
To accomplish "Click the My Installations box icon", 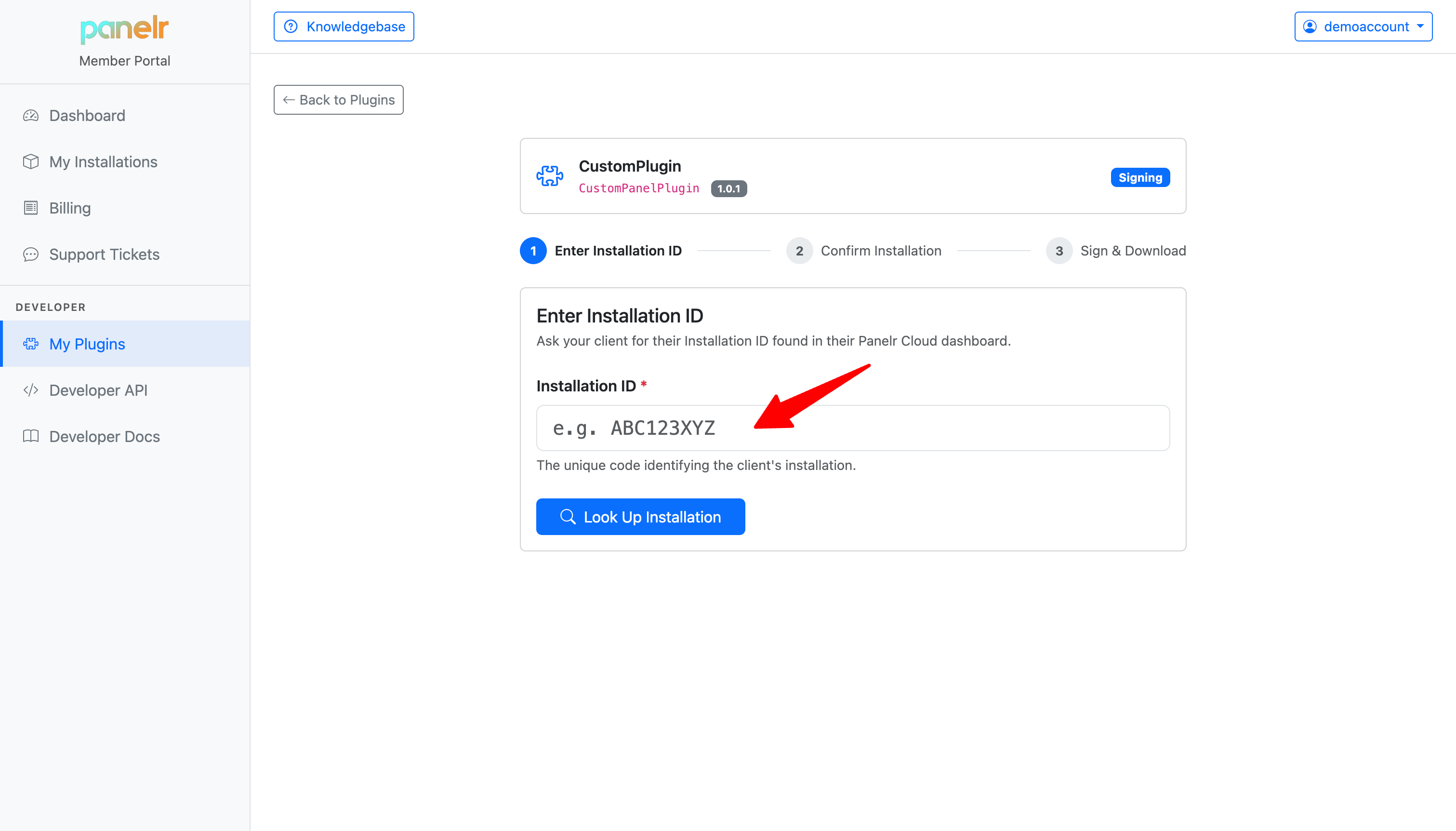I will pyautogui.click(x=31, y=162).
